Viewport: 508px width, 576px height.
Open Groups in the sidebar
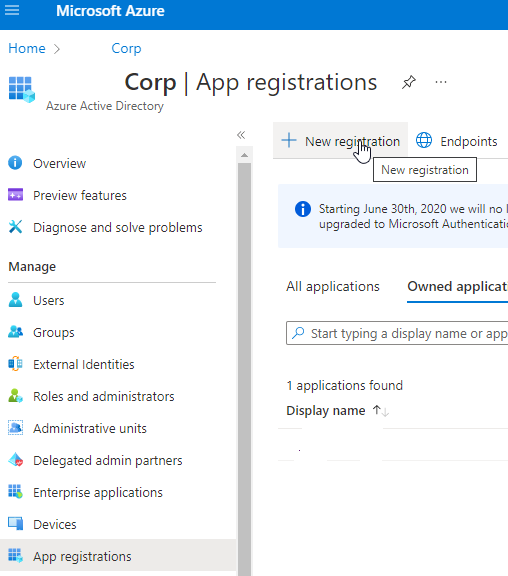point(54,333)
